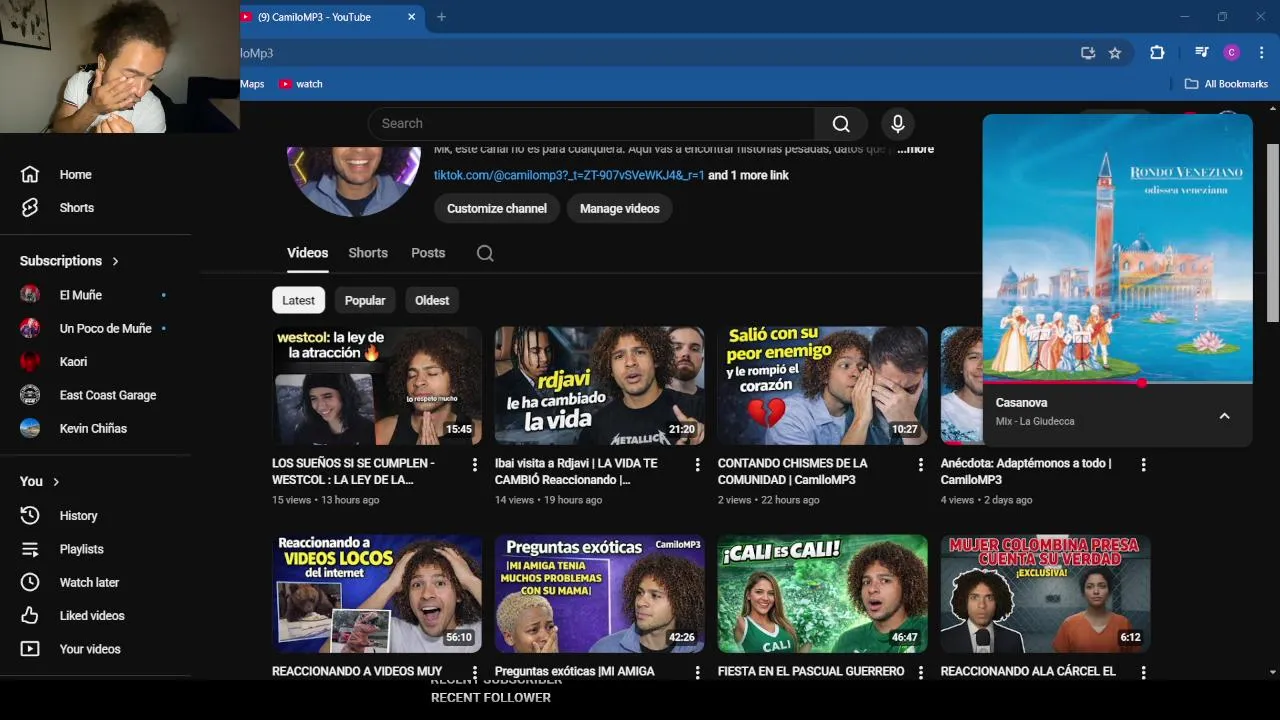Open Chrome profile avatar C
The height and width of the screenshot is (720, 1280).
click(1232, 53)
